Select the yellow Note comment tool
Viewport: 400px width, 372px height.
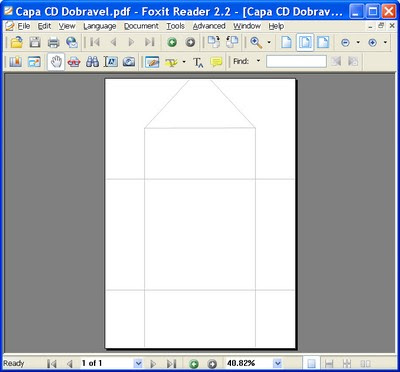(216, 62)
